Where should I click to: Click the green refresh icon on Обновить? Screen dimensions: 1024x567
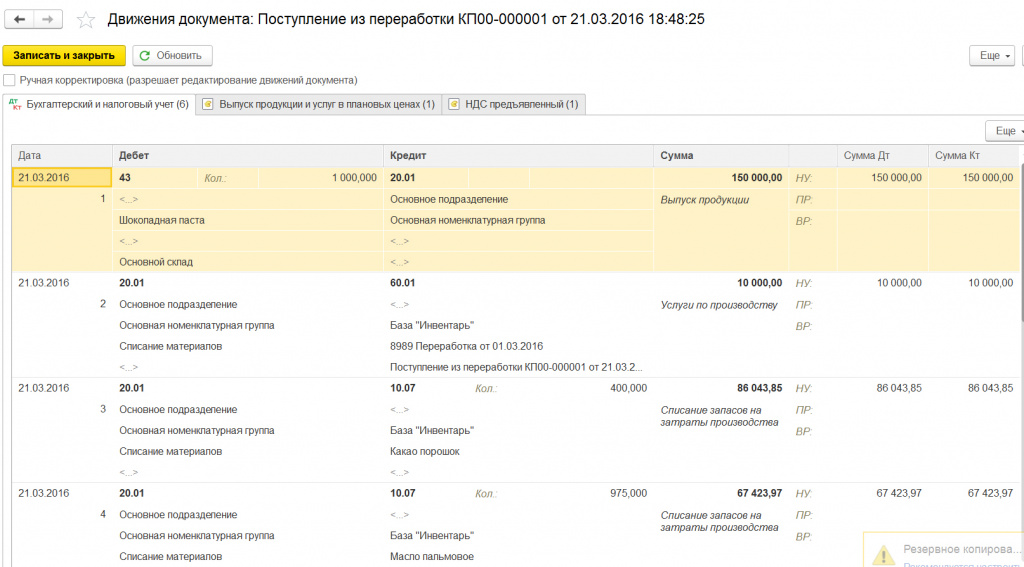click(146, 56)
